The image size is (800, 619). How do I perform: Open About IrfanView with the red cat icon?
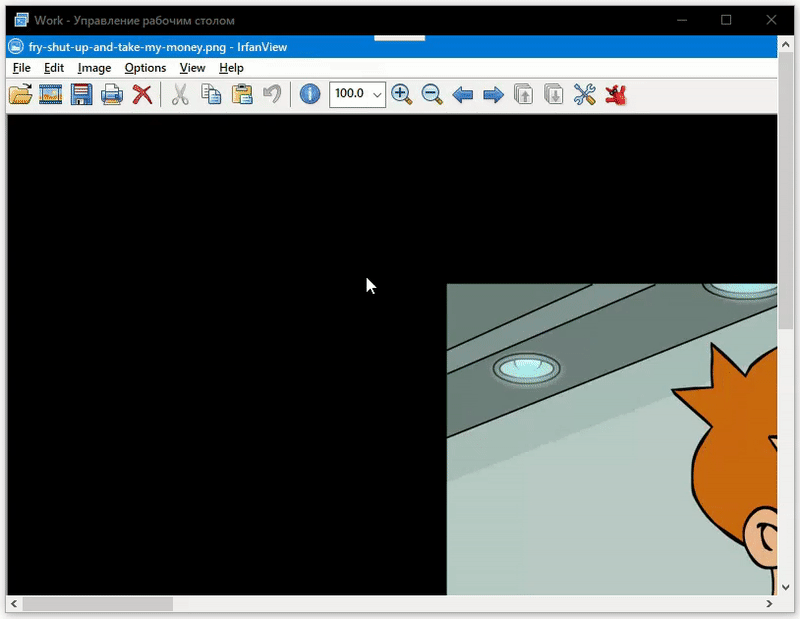click(x=616, y=94)
